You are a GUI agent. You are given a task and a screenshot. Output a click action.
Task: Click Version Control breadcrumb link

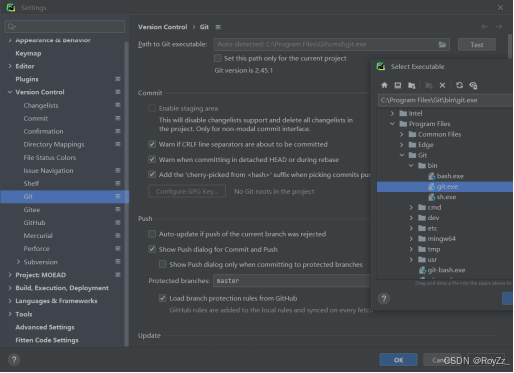[162, 27]
